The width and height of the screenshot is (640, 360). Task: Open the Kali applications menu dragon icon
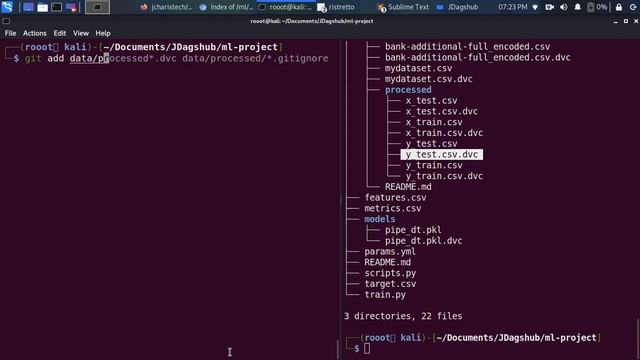(x=7, y=7)
